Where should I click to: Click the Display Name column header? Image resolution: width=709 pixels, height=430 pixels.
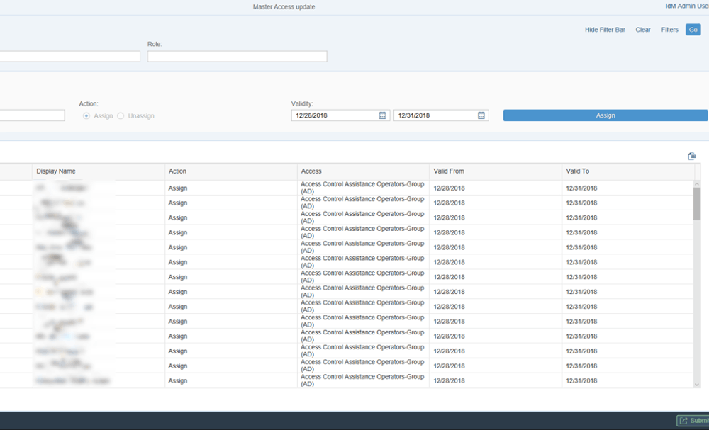point(98,171)
